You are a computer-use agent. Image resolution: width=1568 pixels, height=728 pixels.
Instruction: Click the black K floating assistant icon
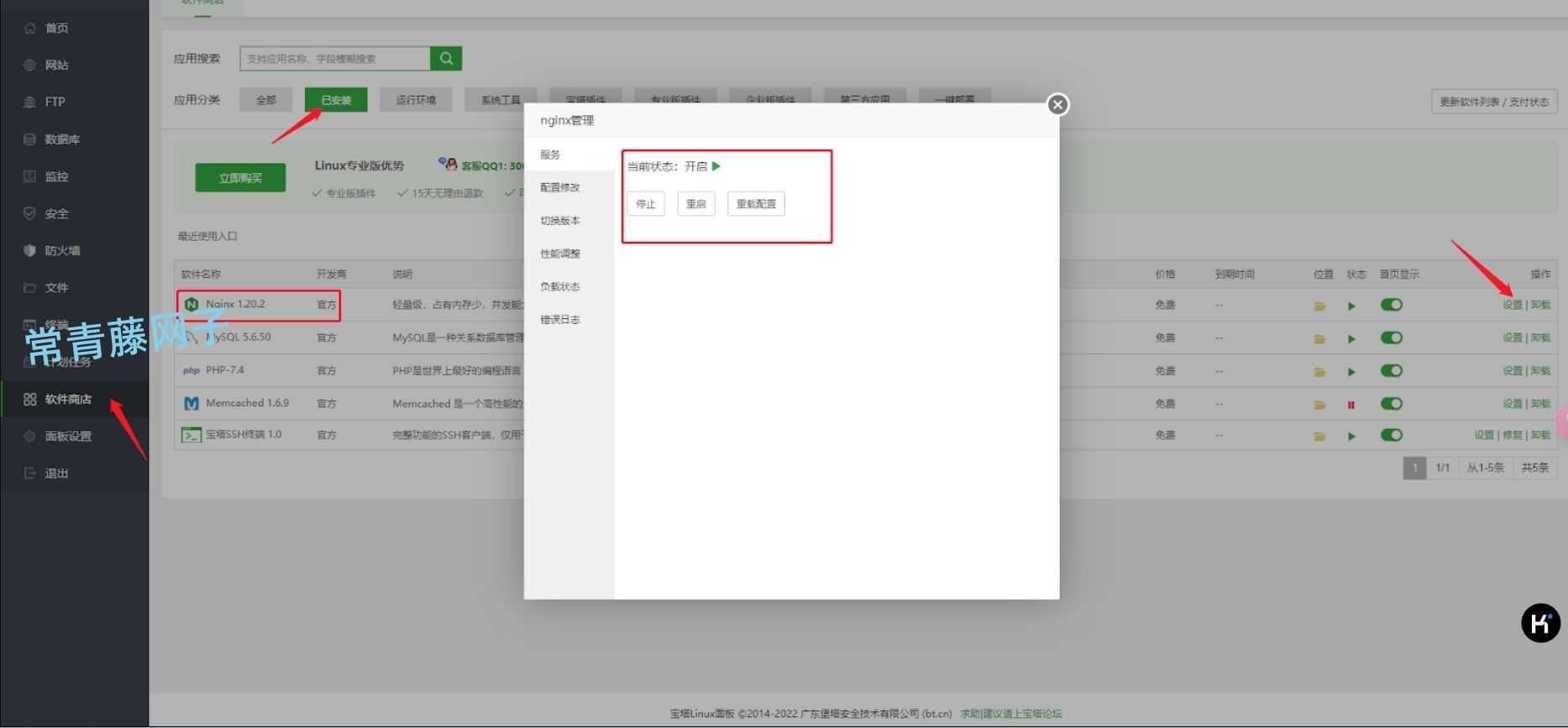[x=1540, y=623]
